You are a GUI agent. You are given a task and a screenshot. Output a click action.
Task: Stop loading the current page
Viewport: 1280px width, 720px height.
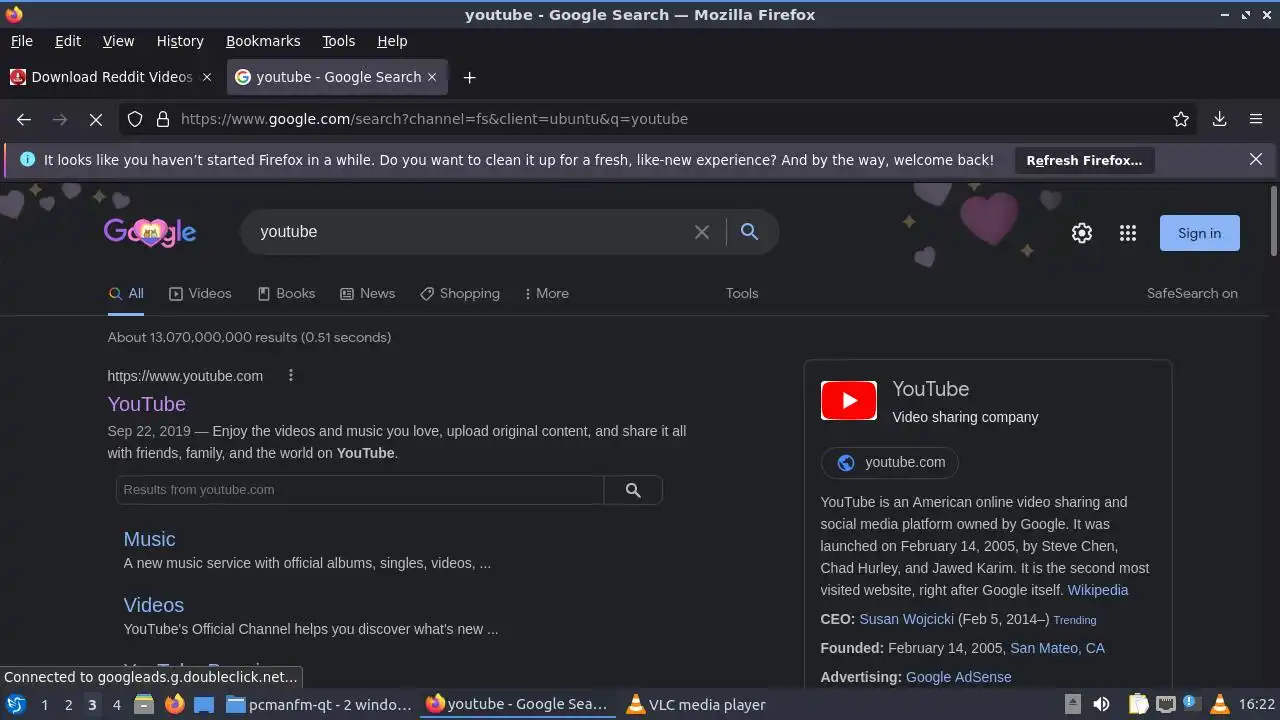point(96,119)
